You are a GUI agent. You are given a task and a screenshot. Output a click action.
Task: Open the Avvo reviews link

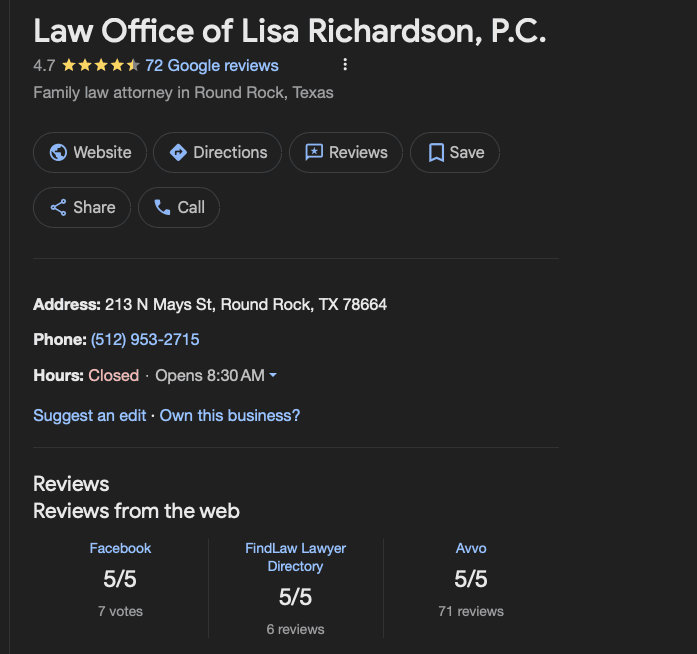471,548
